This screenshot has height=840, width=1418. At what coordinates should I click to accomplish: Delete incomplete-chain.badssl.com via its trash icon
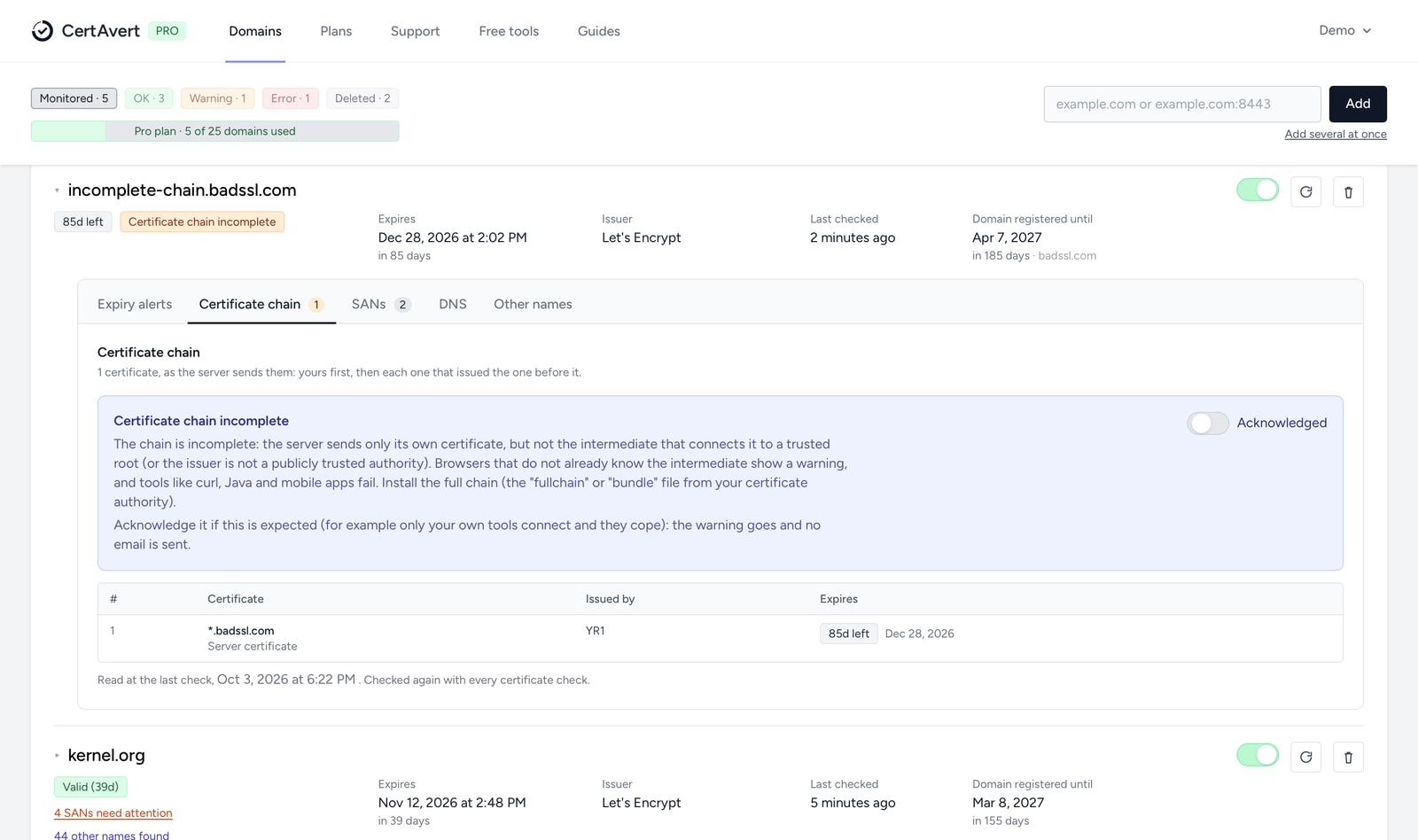pyautogui.click(x=1348, y=192)
